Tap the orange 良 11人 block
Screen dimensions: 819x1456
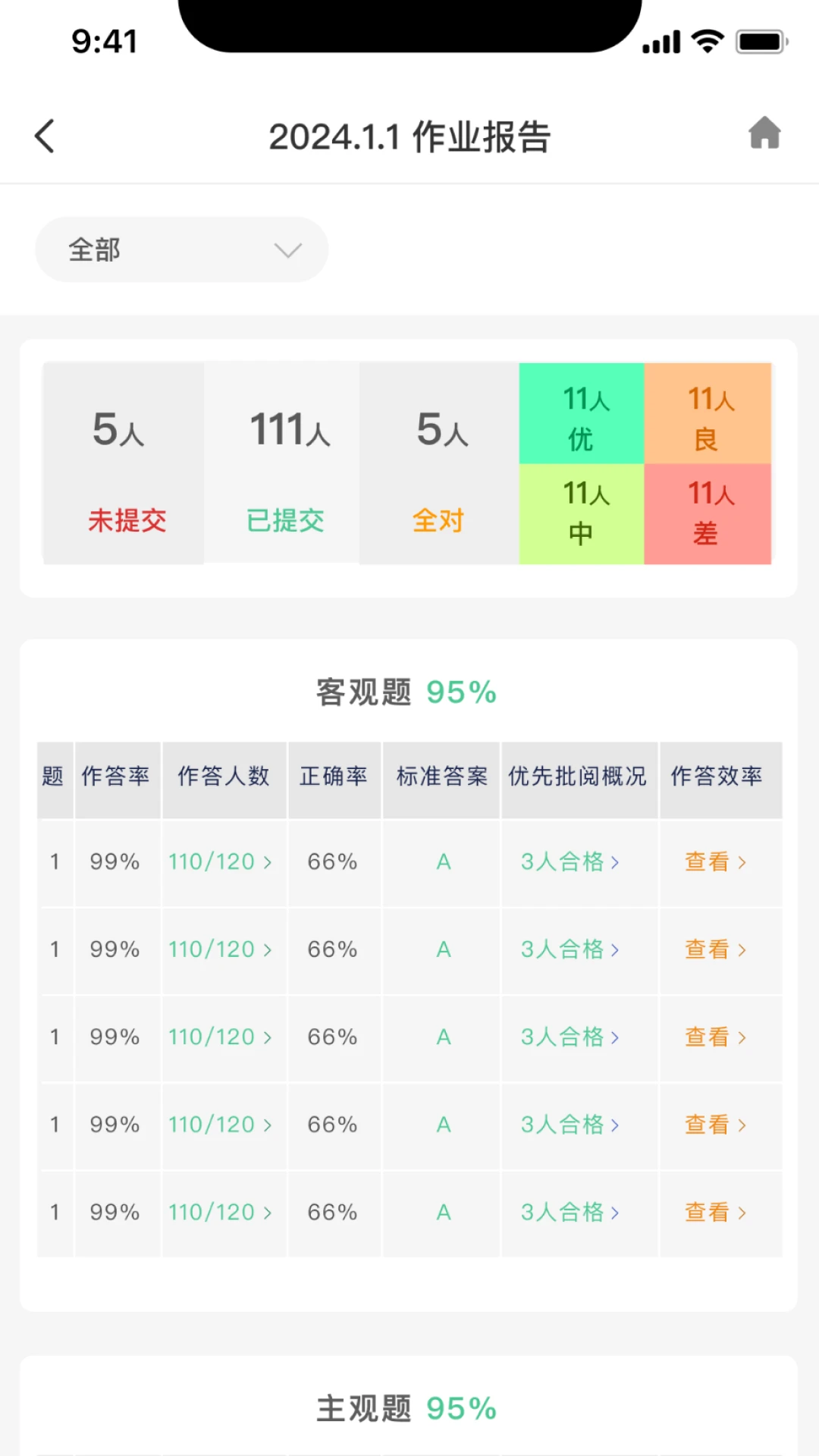pos(708,414)
